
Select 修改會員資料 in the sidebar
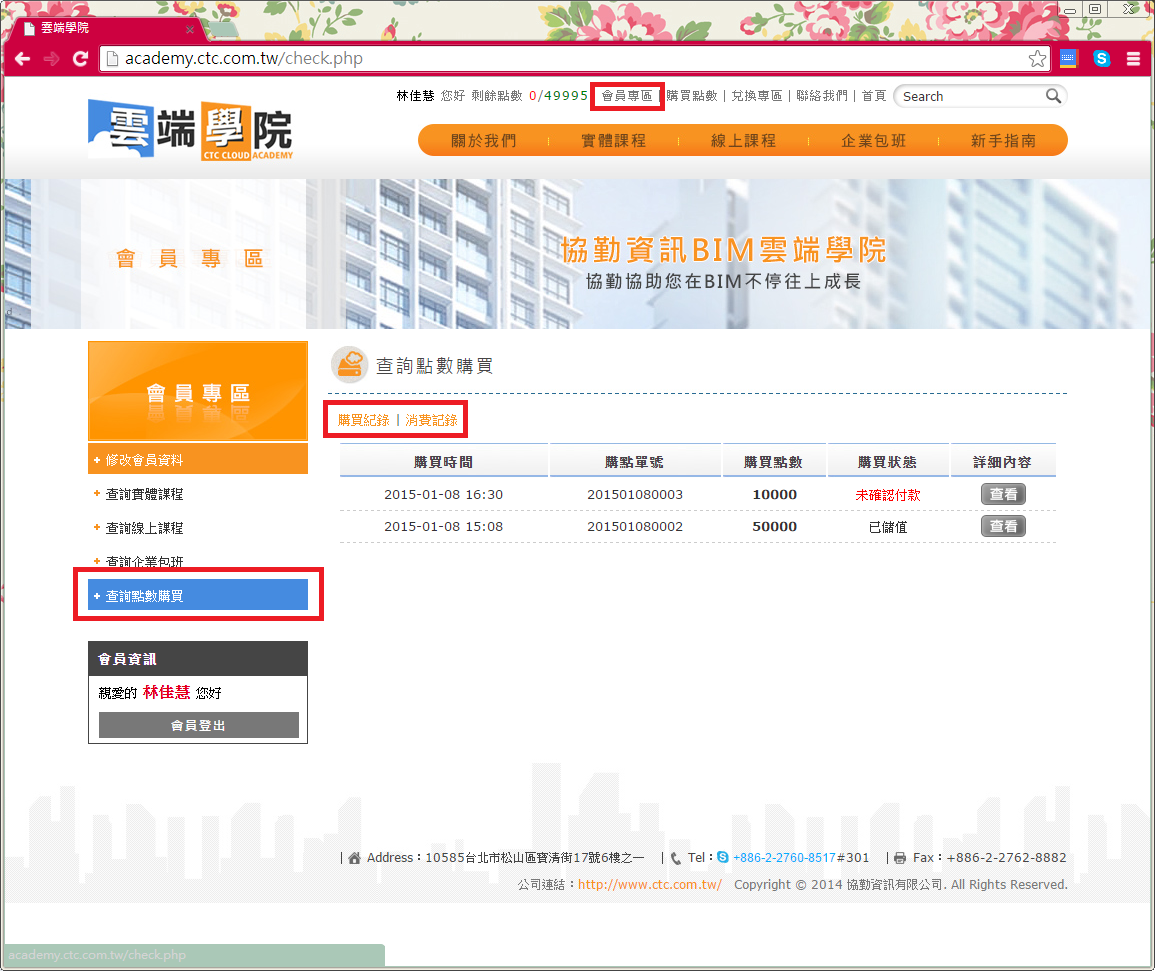coord(145,460)
